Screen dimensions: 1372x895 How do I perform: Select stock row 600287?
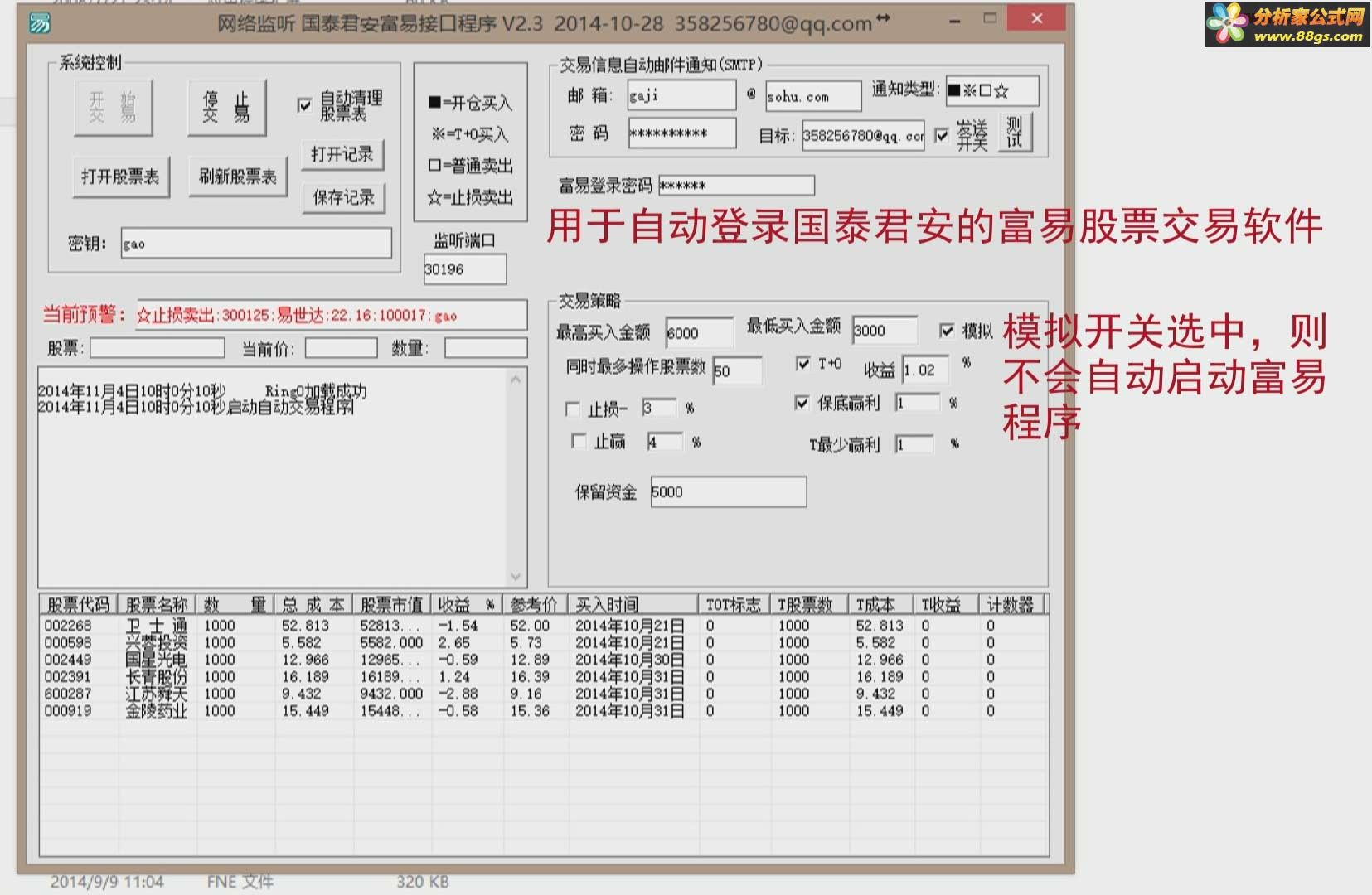544,694
